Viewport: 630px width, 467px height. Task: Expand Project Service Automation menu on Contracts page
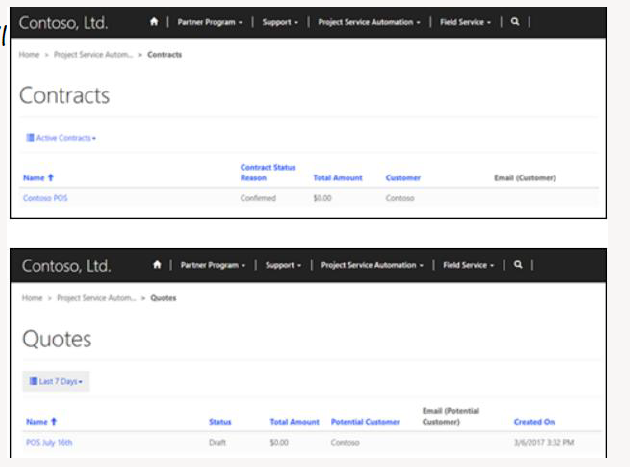pos(369,22)
